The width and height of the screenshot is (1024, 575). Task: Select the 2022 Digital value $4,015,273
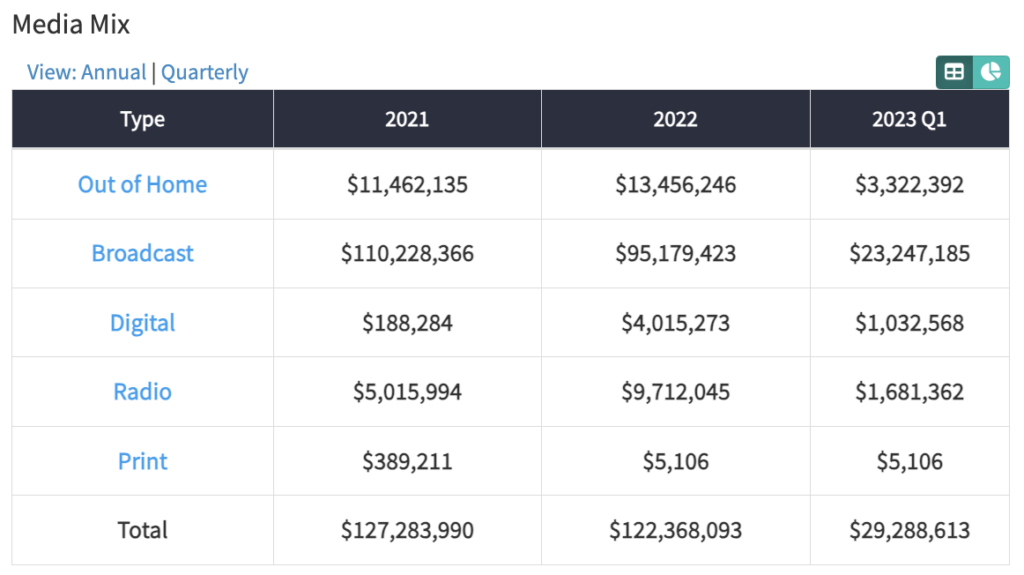point(675,323)
